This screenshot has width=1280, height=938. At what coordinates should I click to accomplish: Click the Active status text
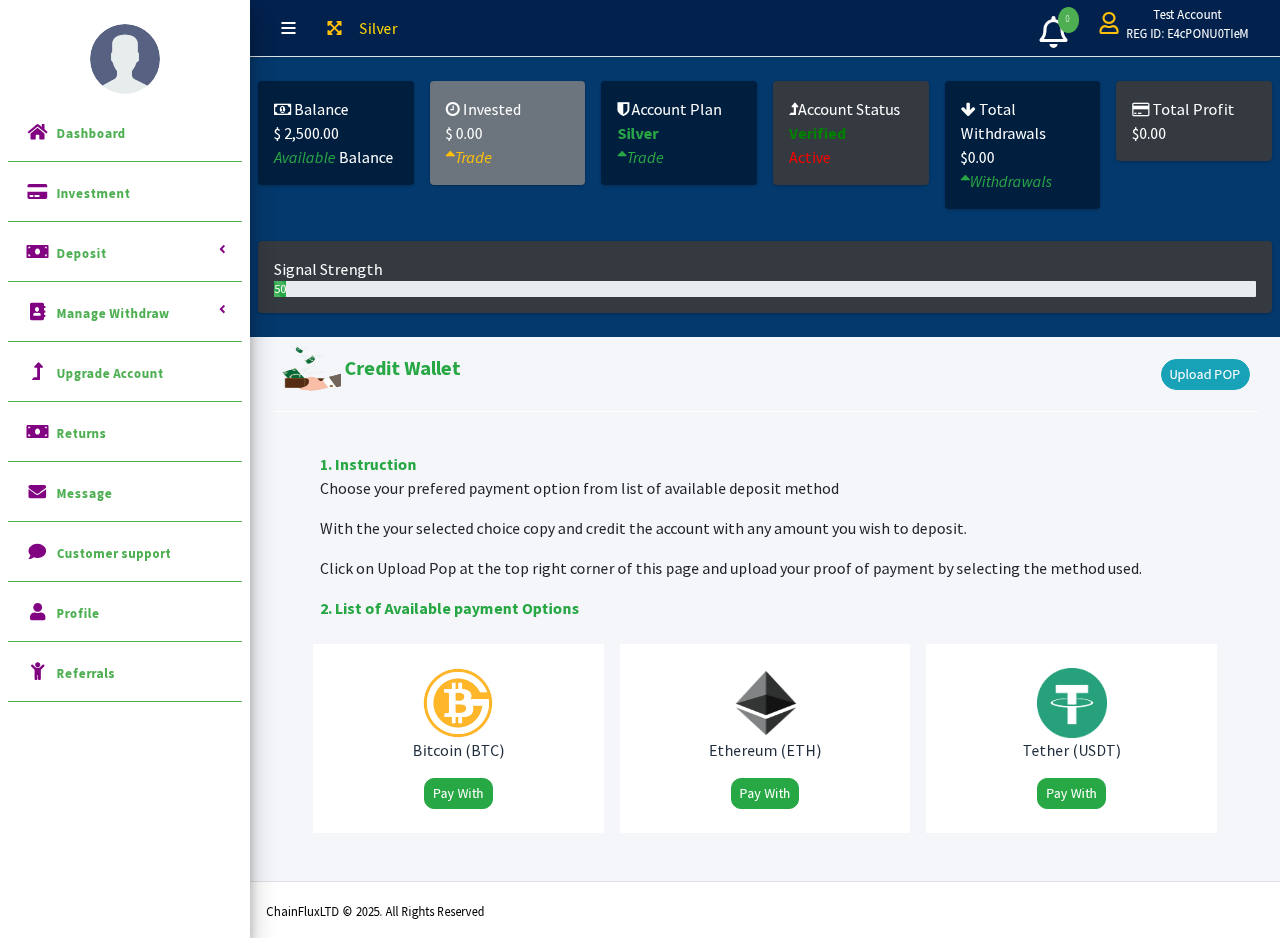point(810,157)
